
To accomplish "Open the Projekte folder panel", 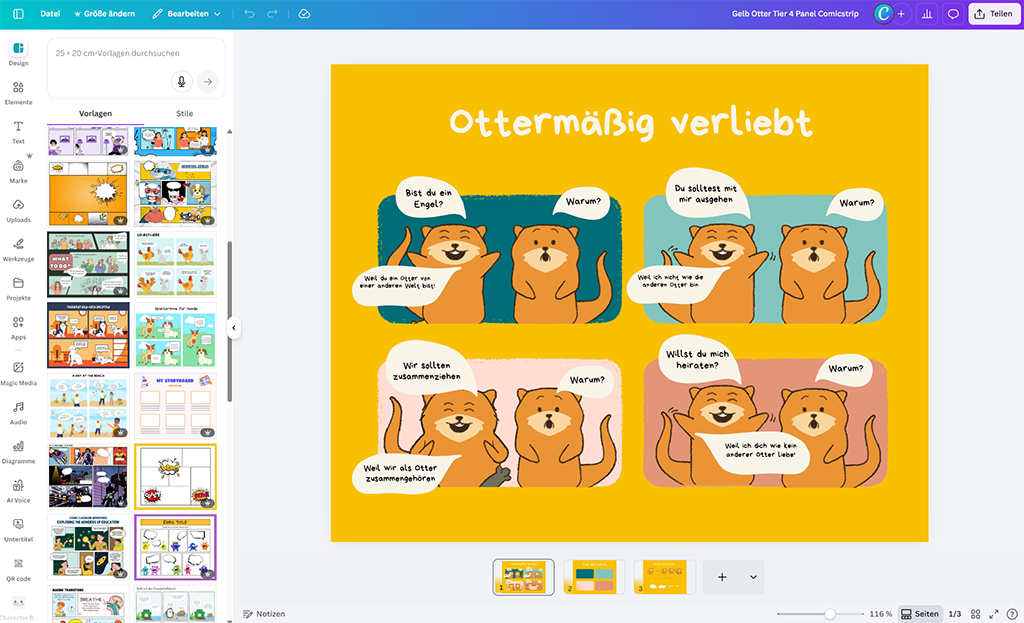I will tap(18, 289).
